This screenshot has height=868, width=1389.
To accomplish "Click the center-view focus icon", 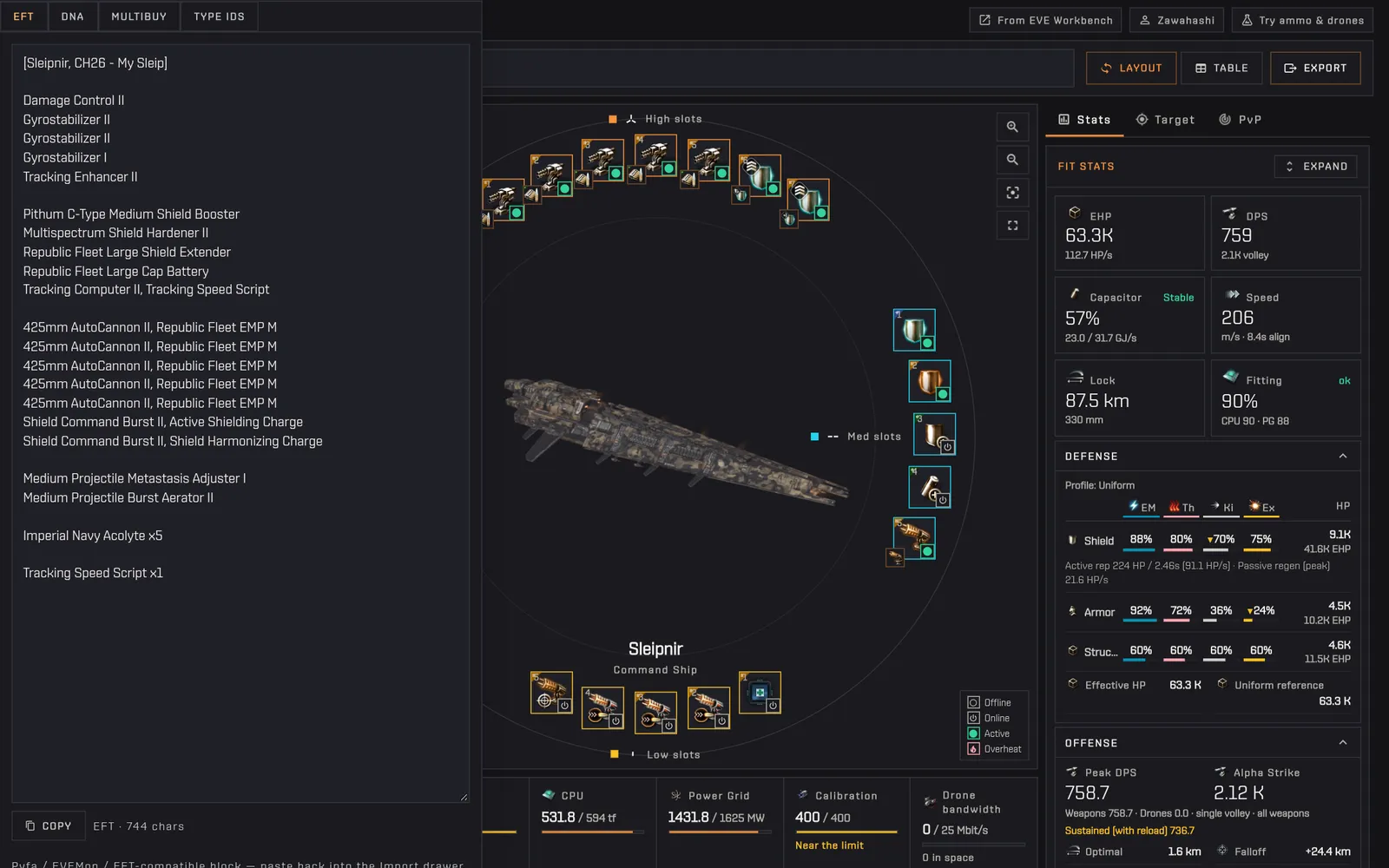I will coord(1012,193).
